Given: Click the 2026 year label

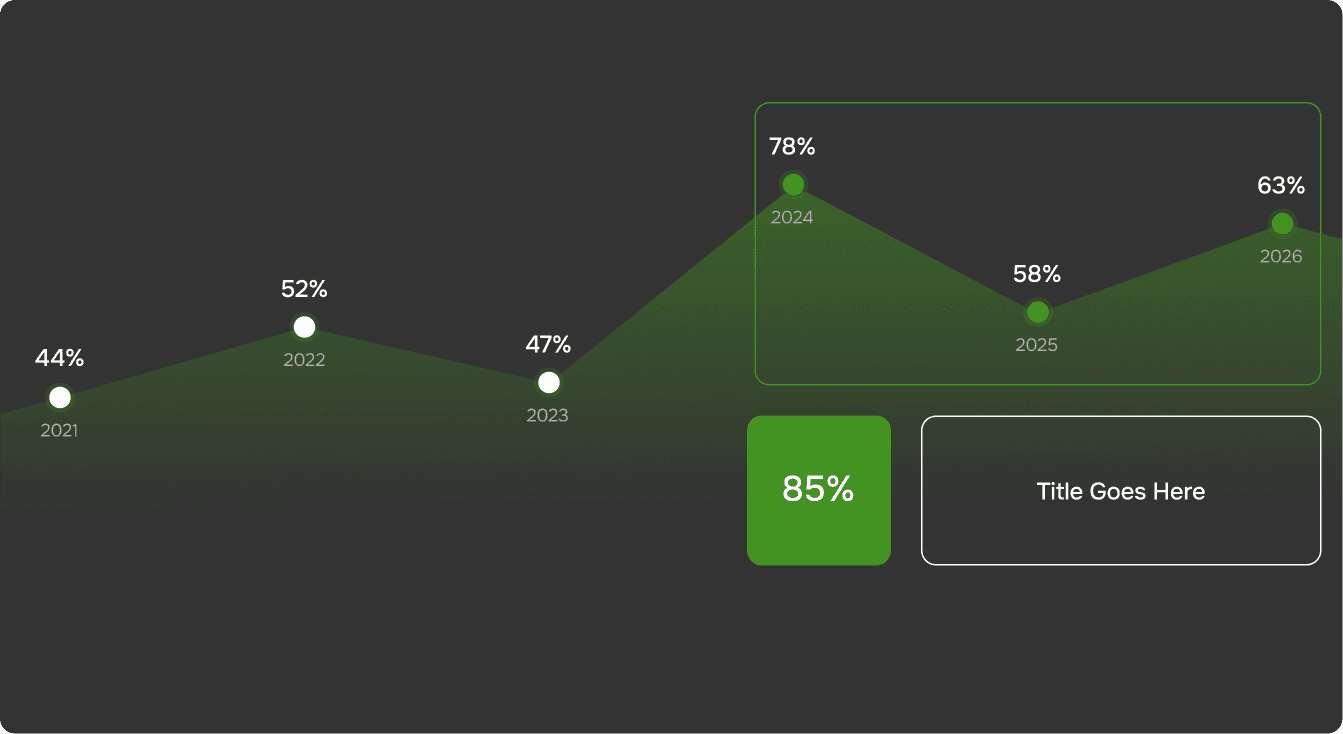Looking at the screenshot, I should point(1281,257).
